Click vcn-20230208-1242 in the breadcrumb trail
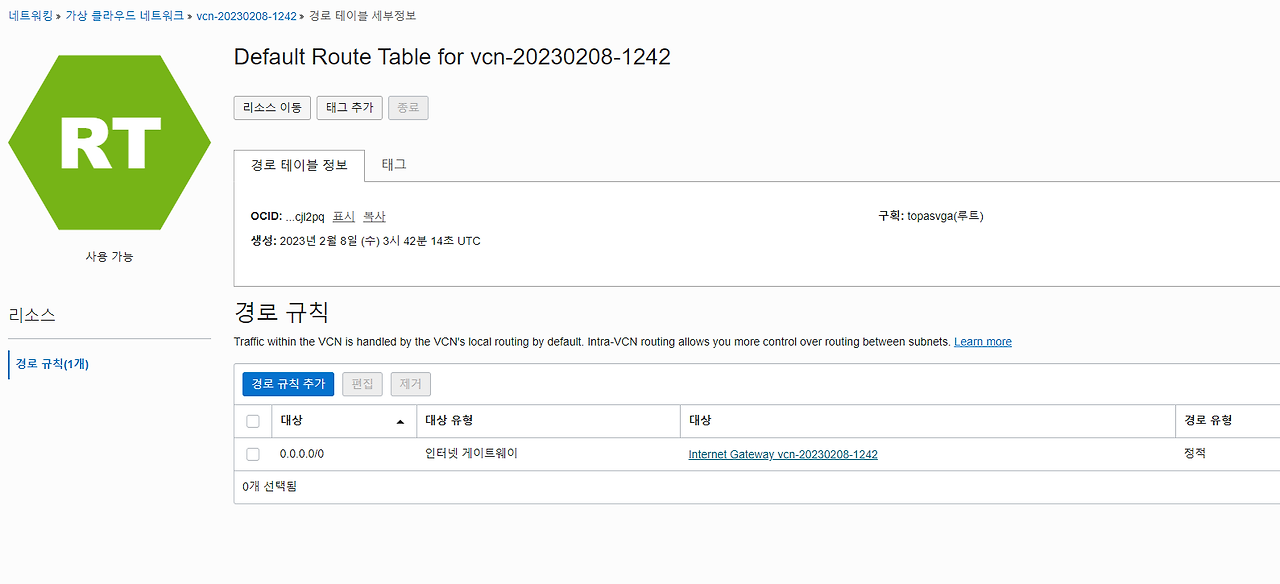 [244, 15]
